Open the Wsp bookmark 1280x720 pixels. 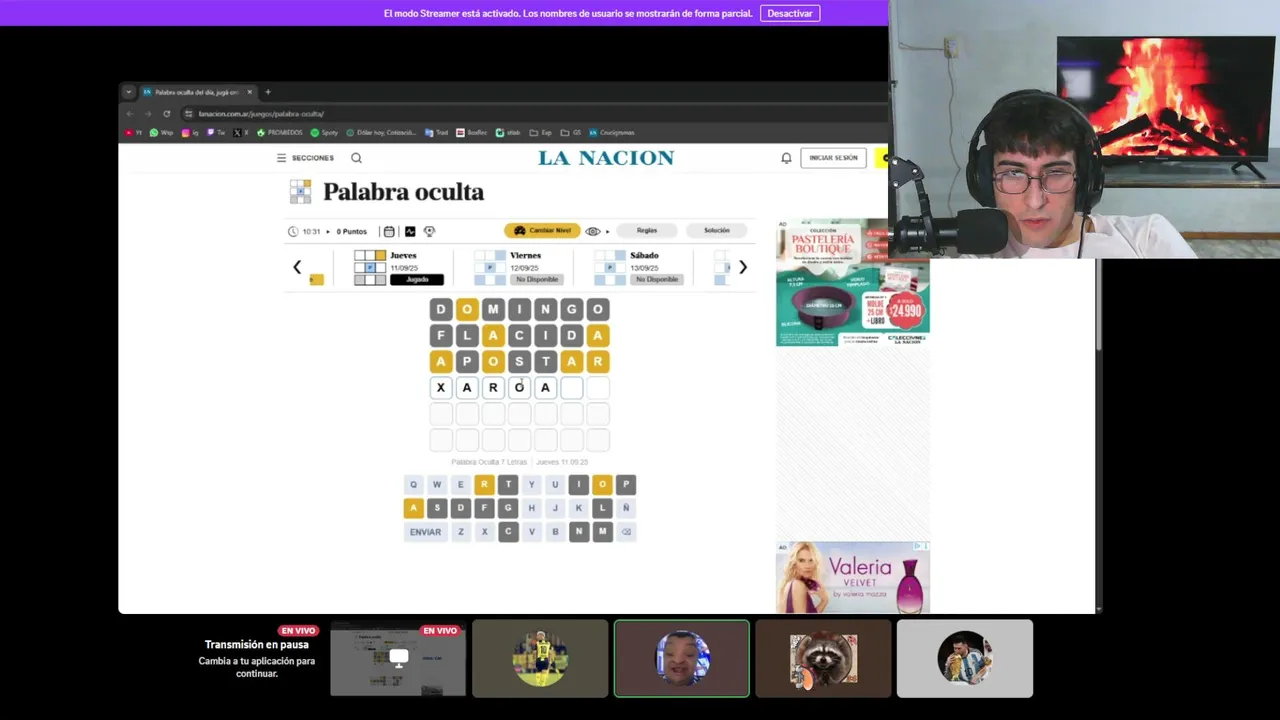(161, 132)
